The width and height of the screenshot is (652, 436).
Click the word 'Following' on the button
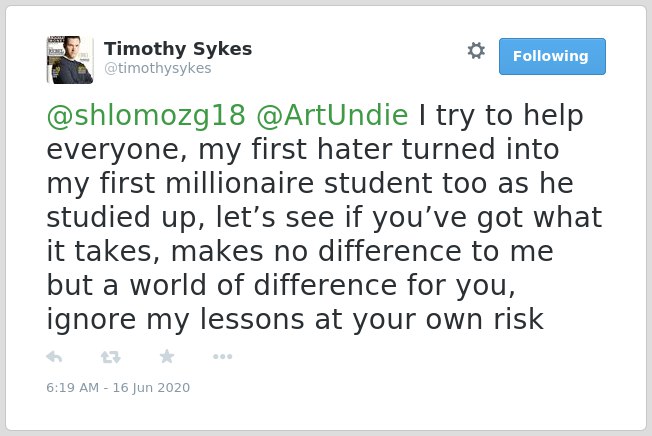(551, 56)
